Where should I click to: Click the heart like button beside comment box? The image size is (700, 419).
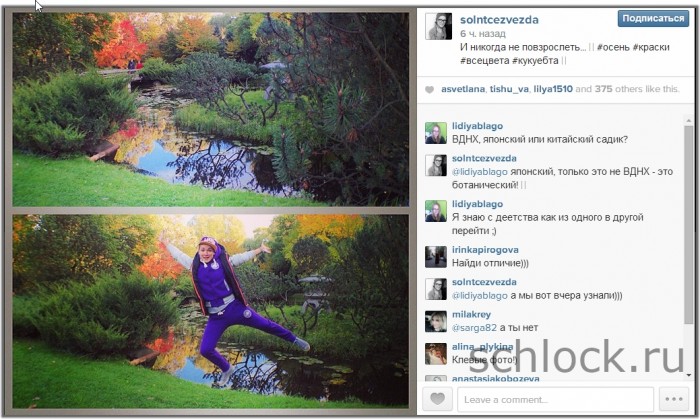pos(438,398)
